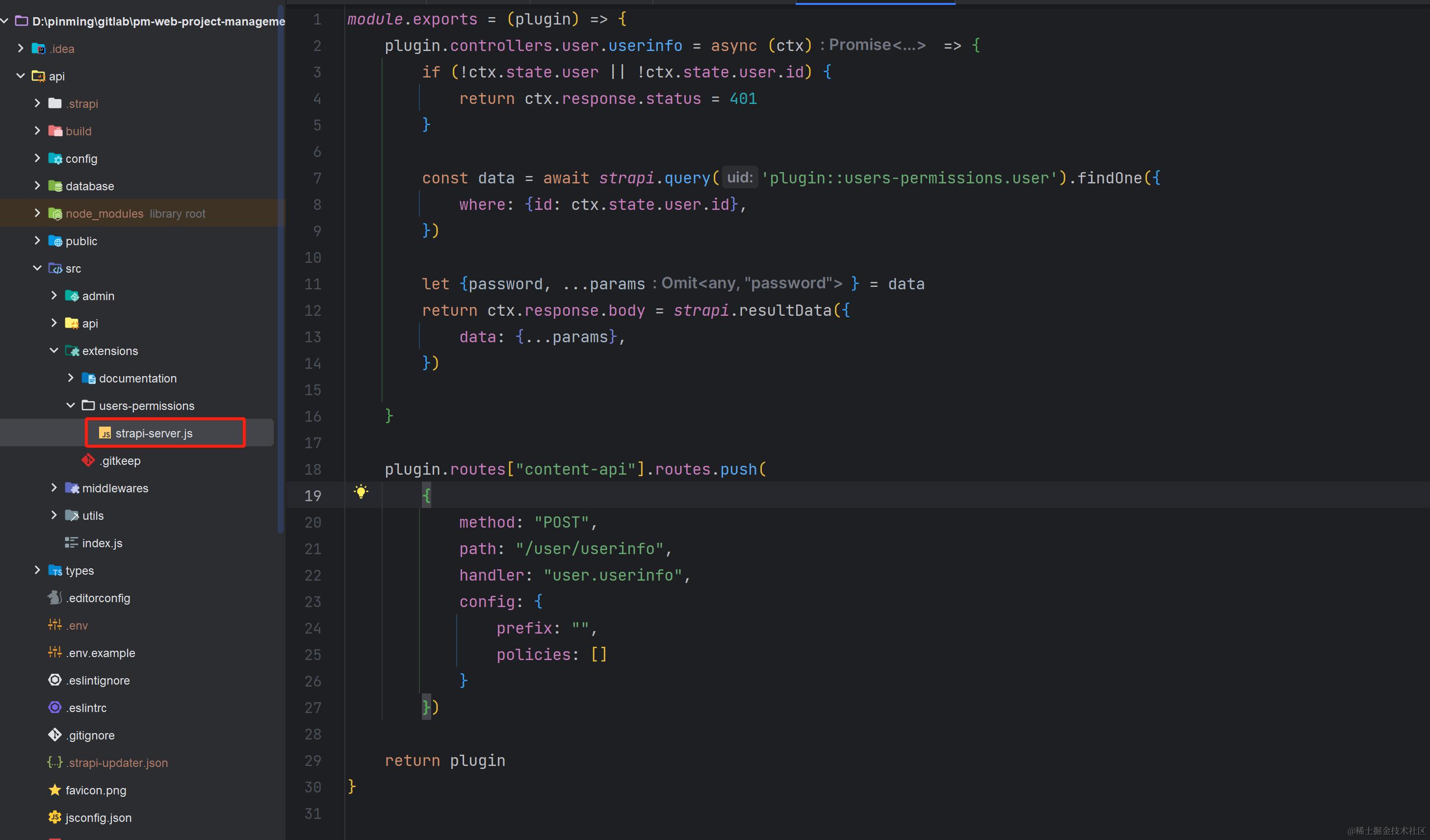
Task: Click the favicon.png star icon
Action: (x=54, y=789)
